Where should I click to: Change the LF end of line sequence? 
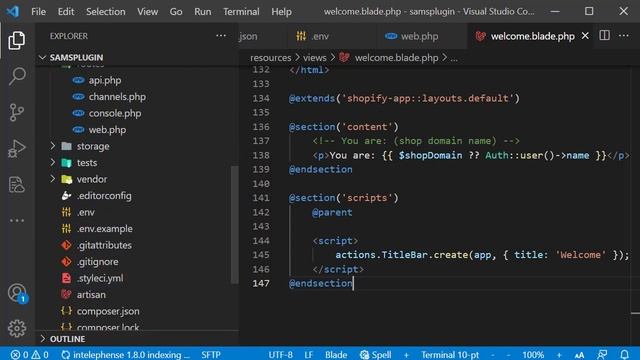[x=309, y=355]
